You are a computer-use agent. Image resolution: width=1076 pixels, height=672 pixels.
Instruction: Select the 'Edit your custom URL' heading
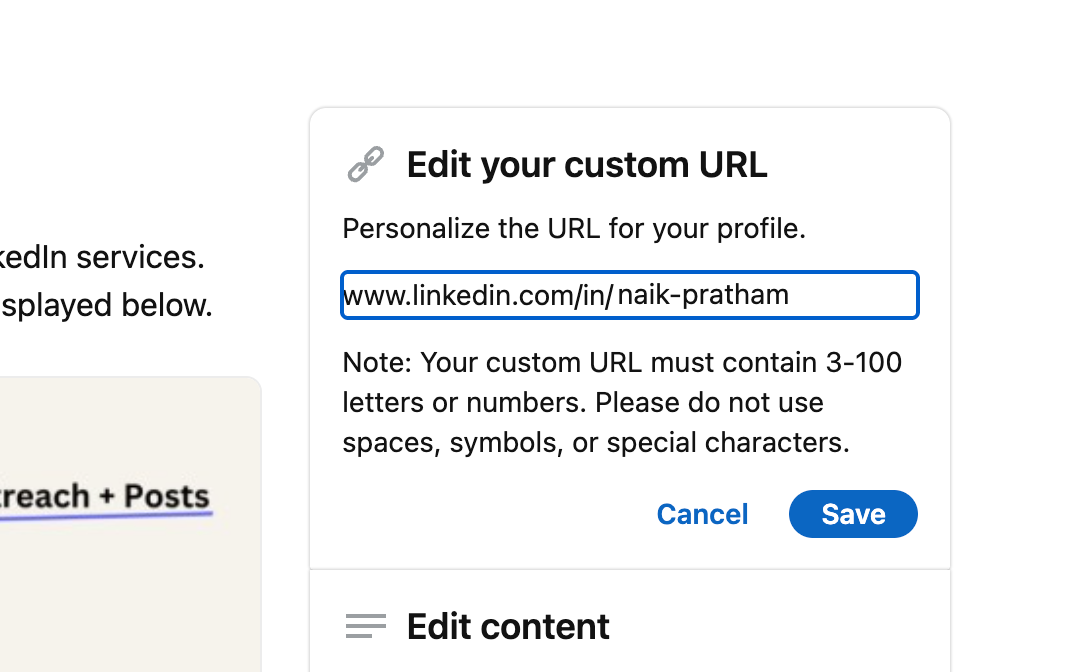coord(587,165)
